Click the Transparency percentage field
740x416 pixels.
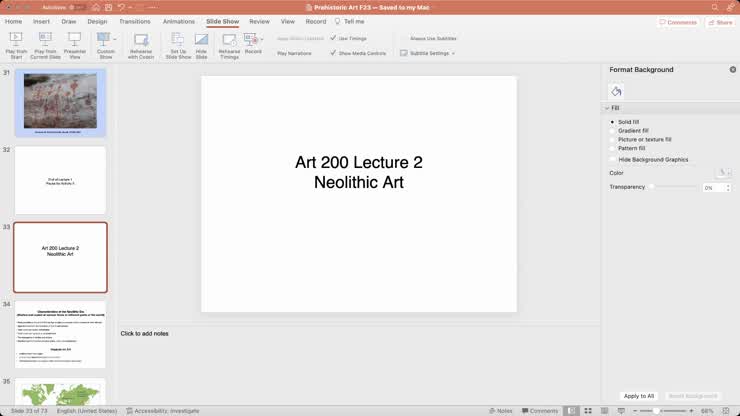tap(714, 187)
